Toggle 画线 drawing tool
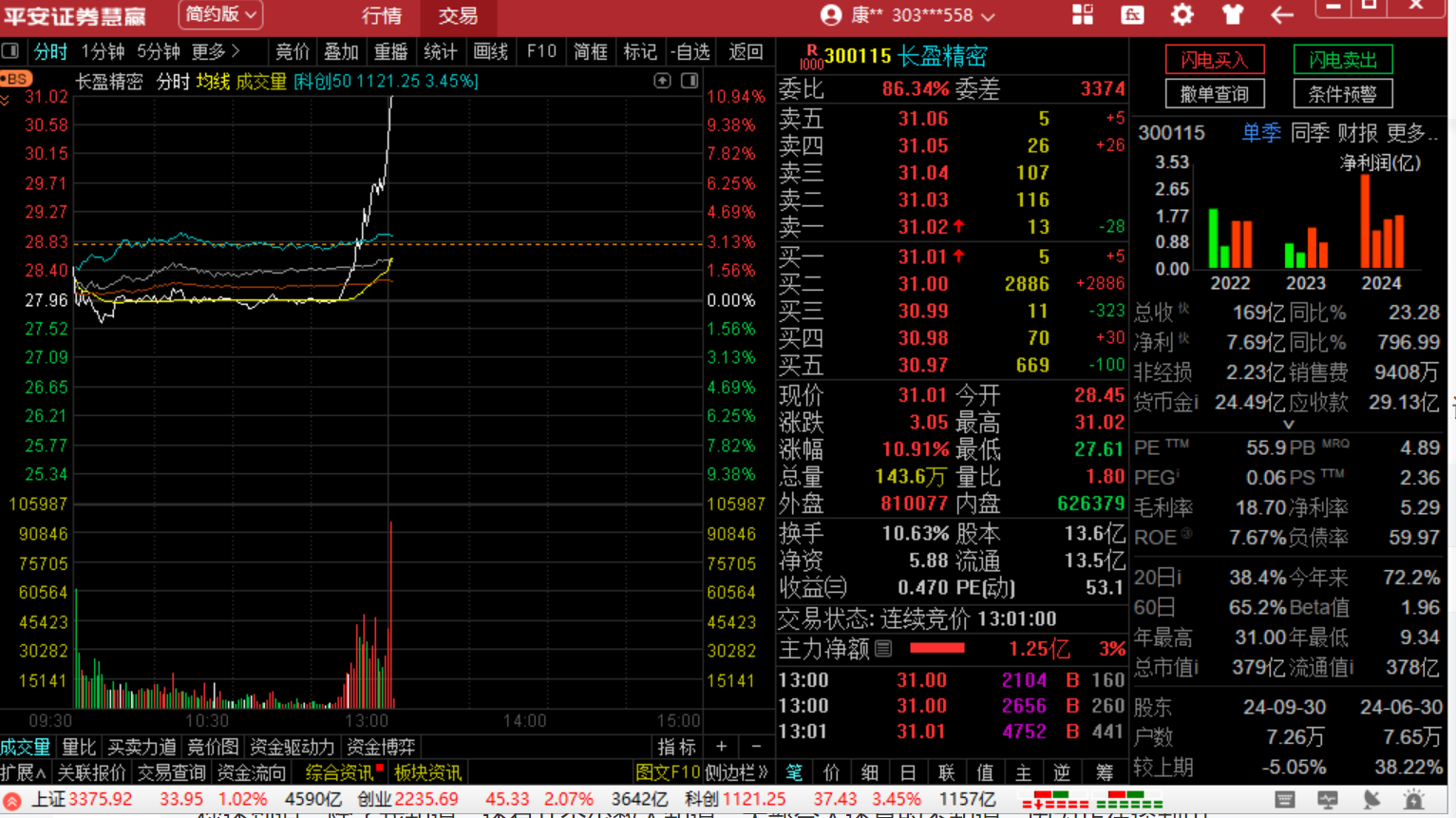The height and width of the screenshot is (818, 1456). tap(490, 51)
